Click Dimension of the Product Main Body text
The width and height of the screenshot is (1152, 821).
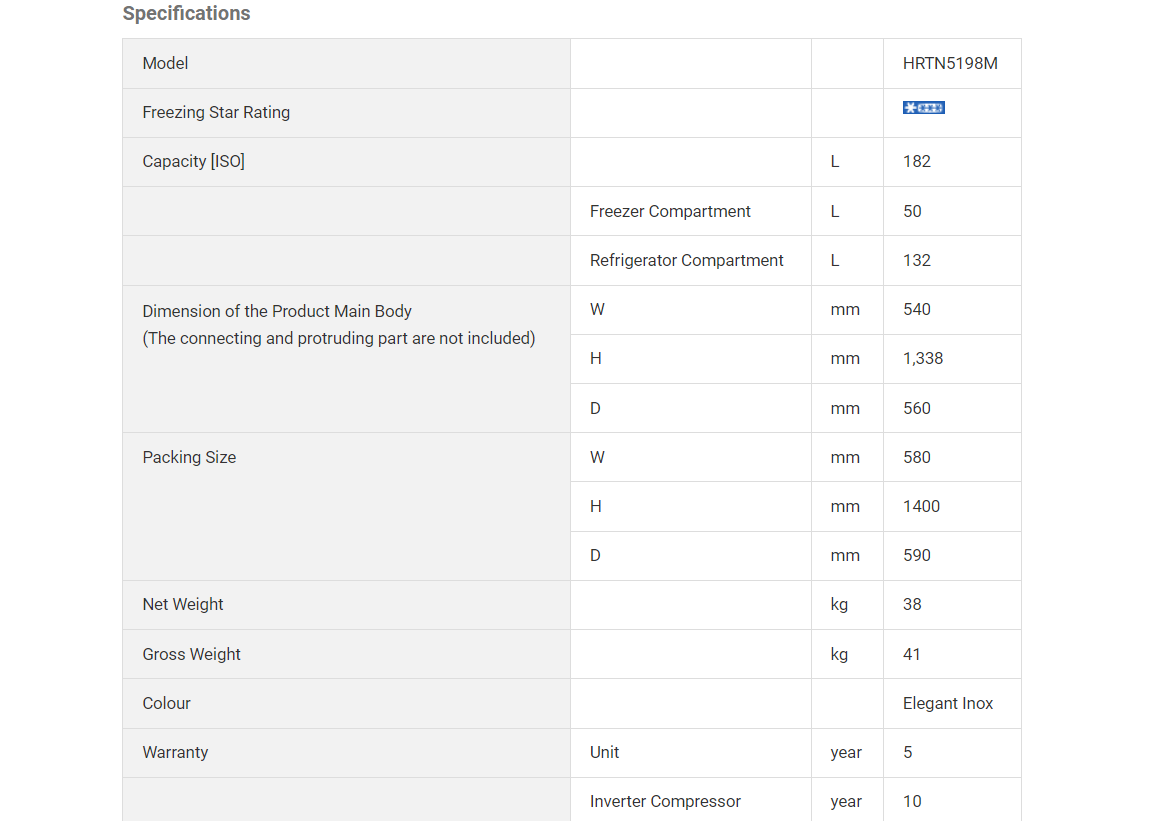277,311
